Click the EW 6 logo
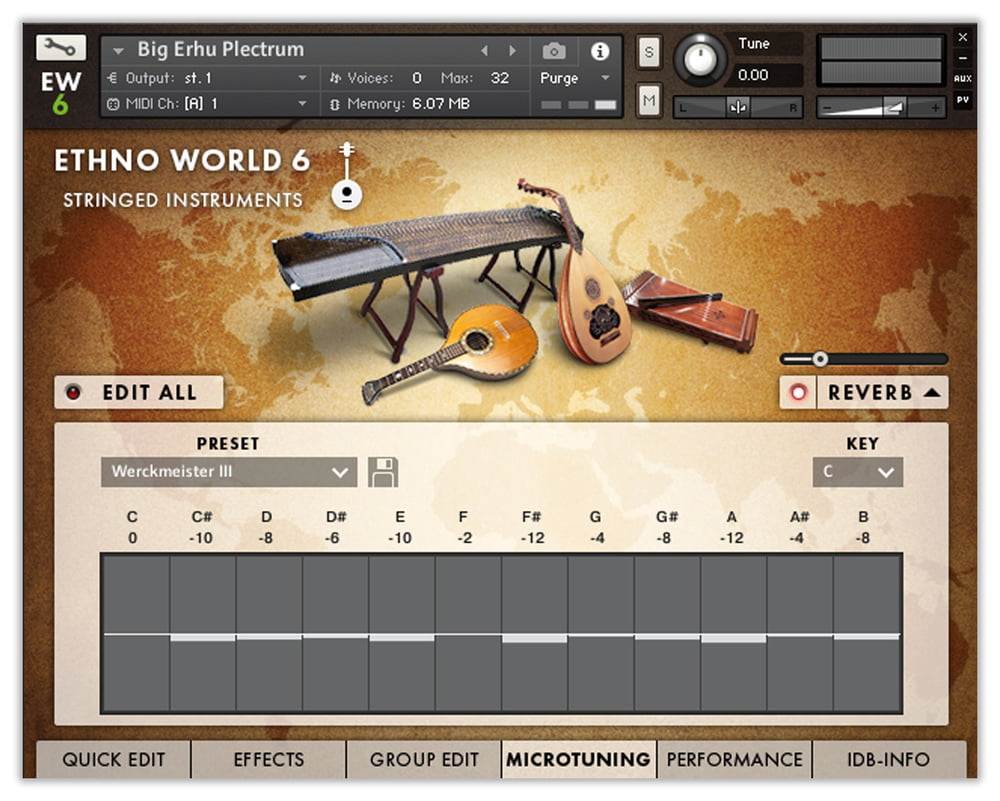The height and width of the screenshot is (801, 1000). coord(61,92)
